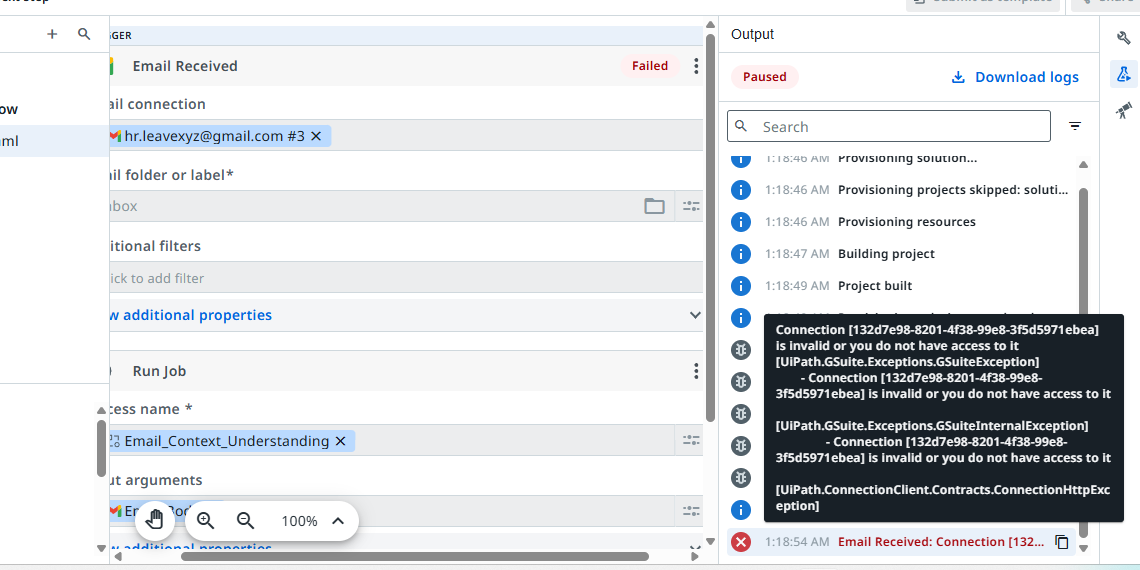Click the canvas horizontal scrollbar thumb
Image resolution: width=1140 pixels, height=570 pixels.
pos(414,557)
